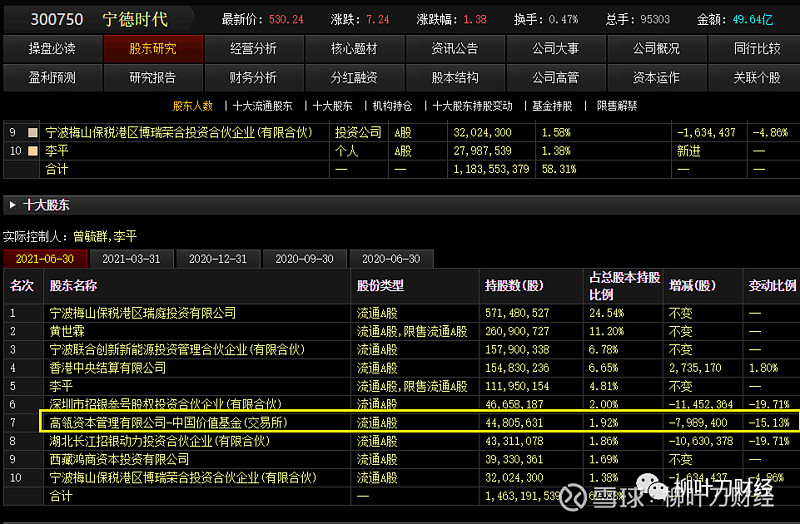Click the total value 1,183,553,379
The height and width of the screenshot is (524, 800).
pos(491,169)
